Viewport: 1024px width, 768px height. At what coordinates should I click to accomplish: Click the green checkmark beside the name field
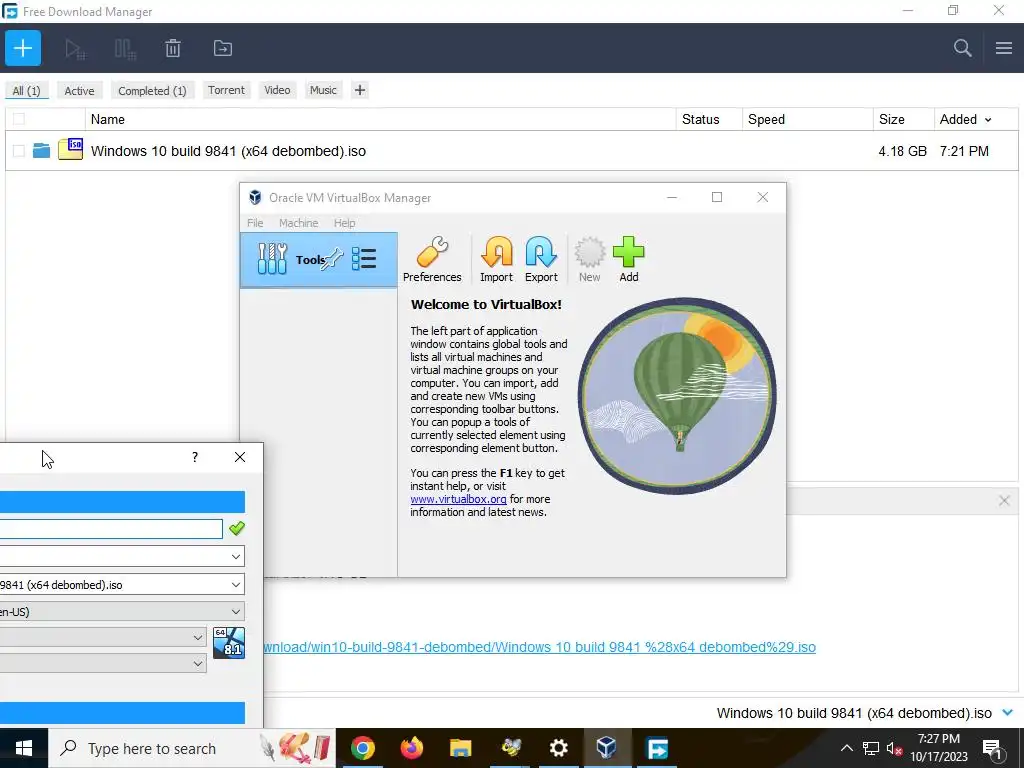237,528
